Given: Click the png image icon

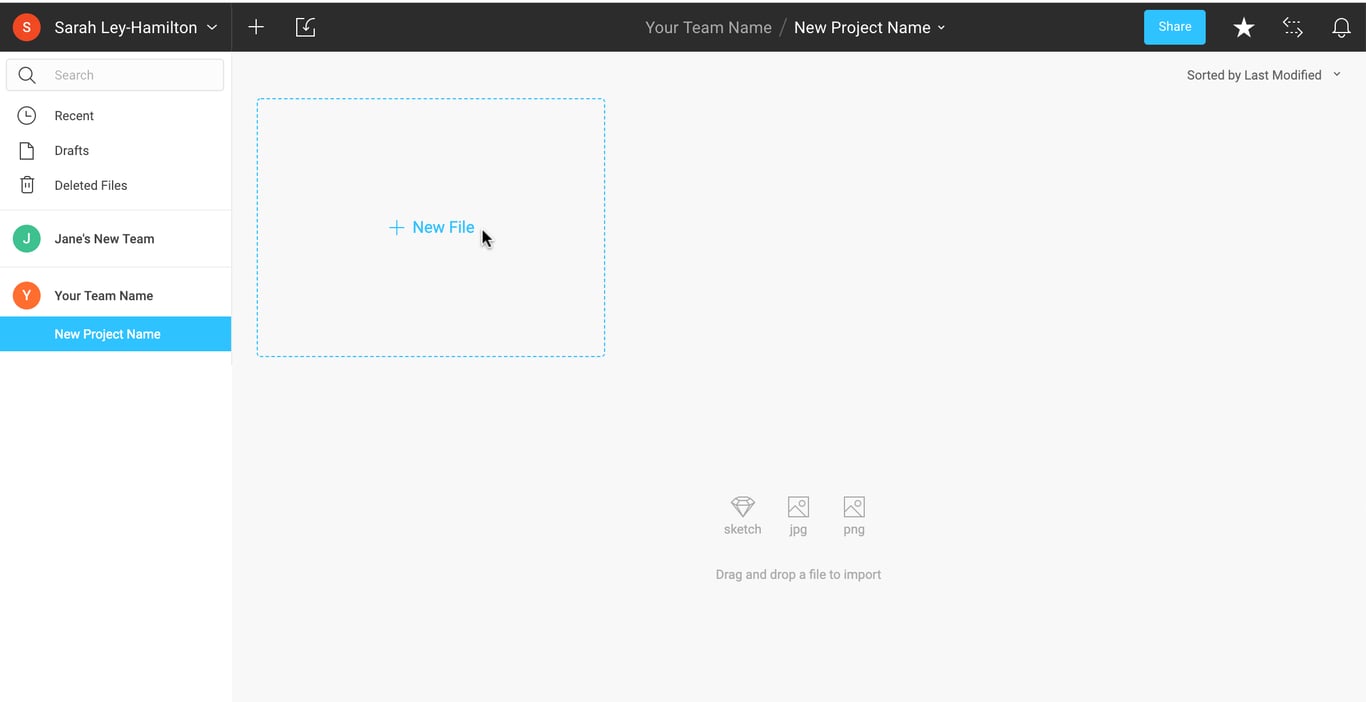Looking at the screenshot, I should (853, 507).
